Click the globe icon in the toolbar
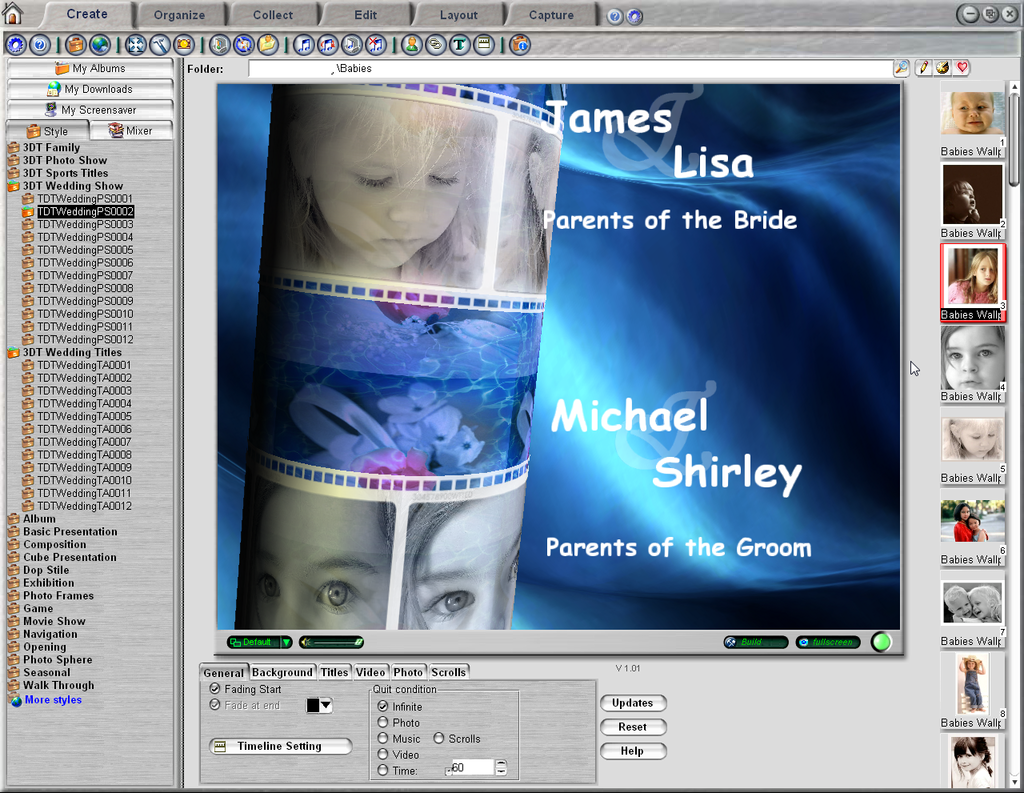This screenshot has width=1024, height=793. 100,44
